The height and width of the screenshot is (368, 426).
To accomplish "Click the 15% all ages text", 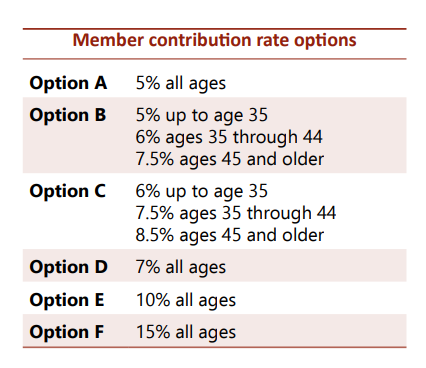I will 186,332.
